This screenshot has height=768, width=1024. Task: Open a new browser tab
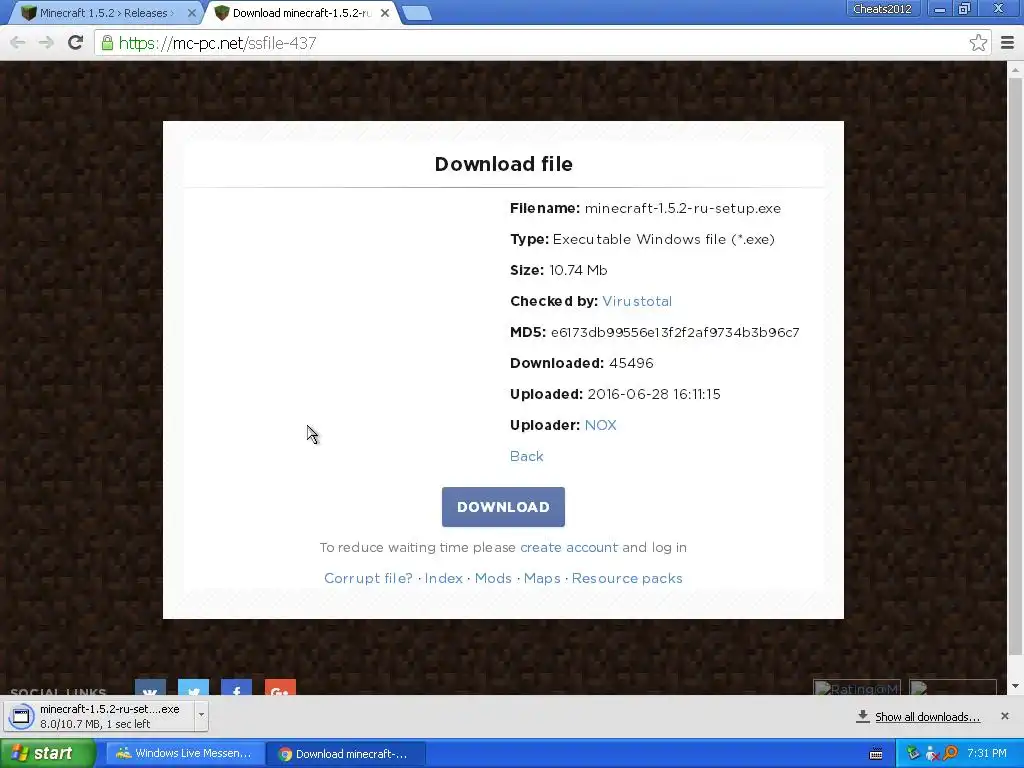[416, 13]
